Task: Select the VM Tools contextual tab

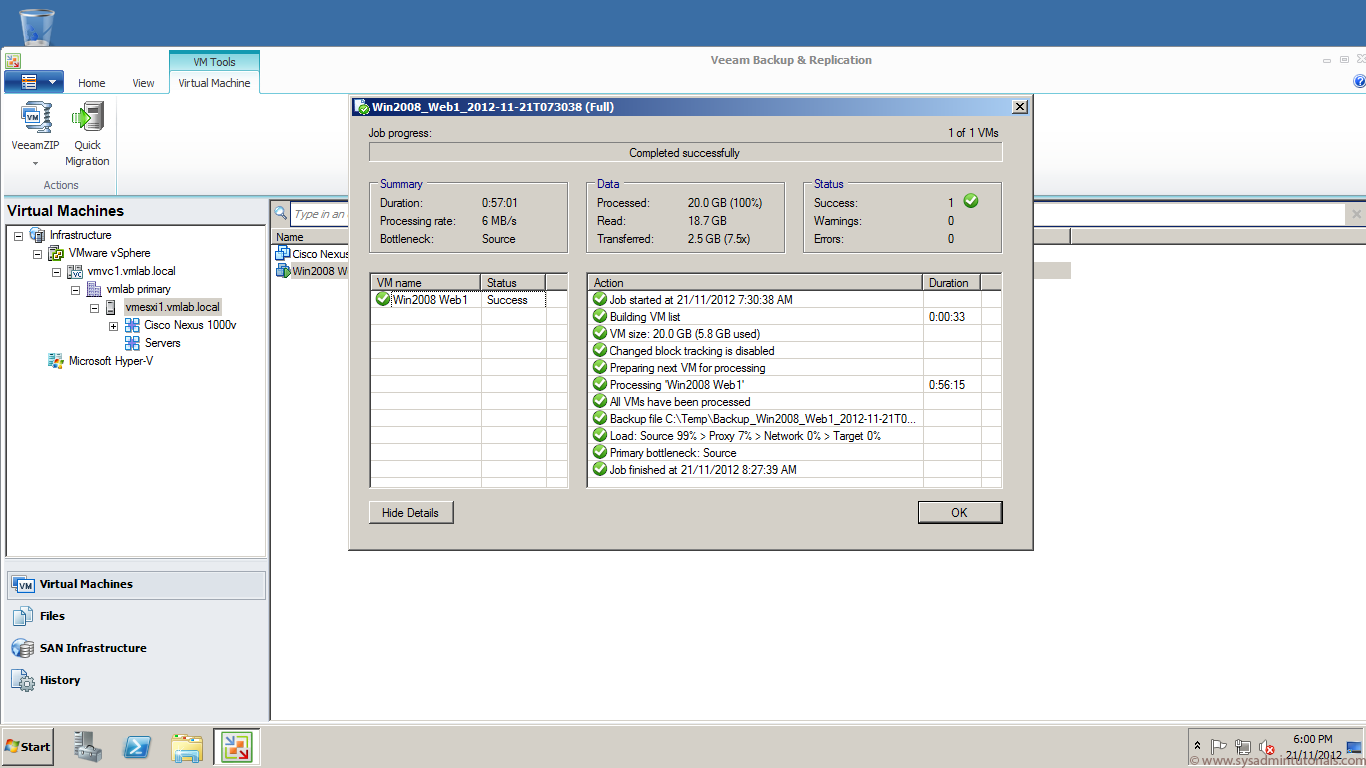Action: pyautogui.click(x=214, y=62)
